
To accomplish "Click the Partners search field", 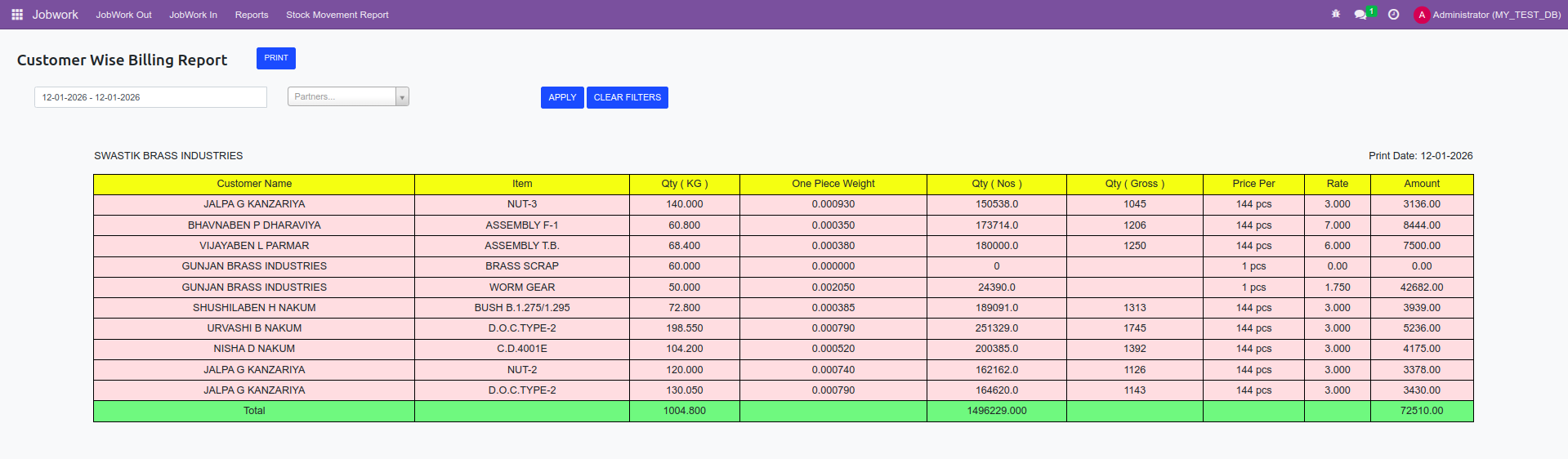I will pyautogui.click(x=342, y=97).
